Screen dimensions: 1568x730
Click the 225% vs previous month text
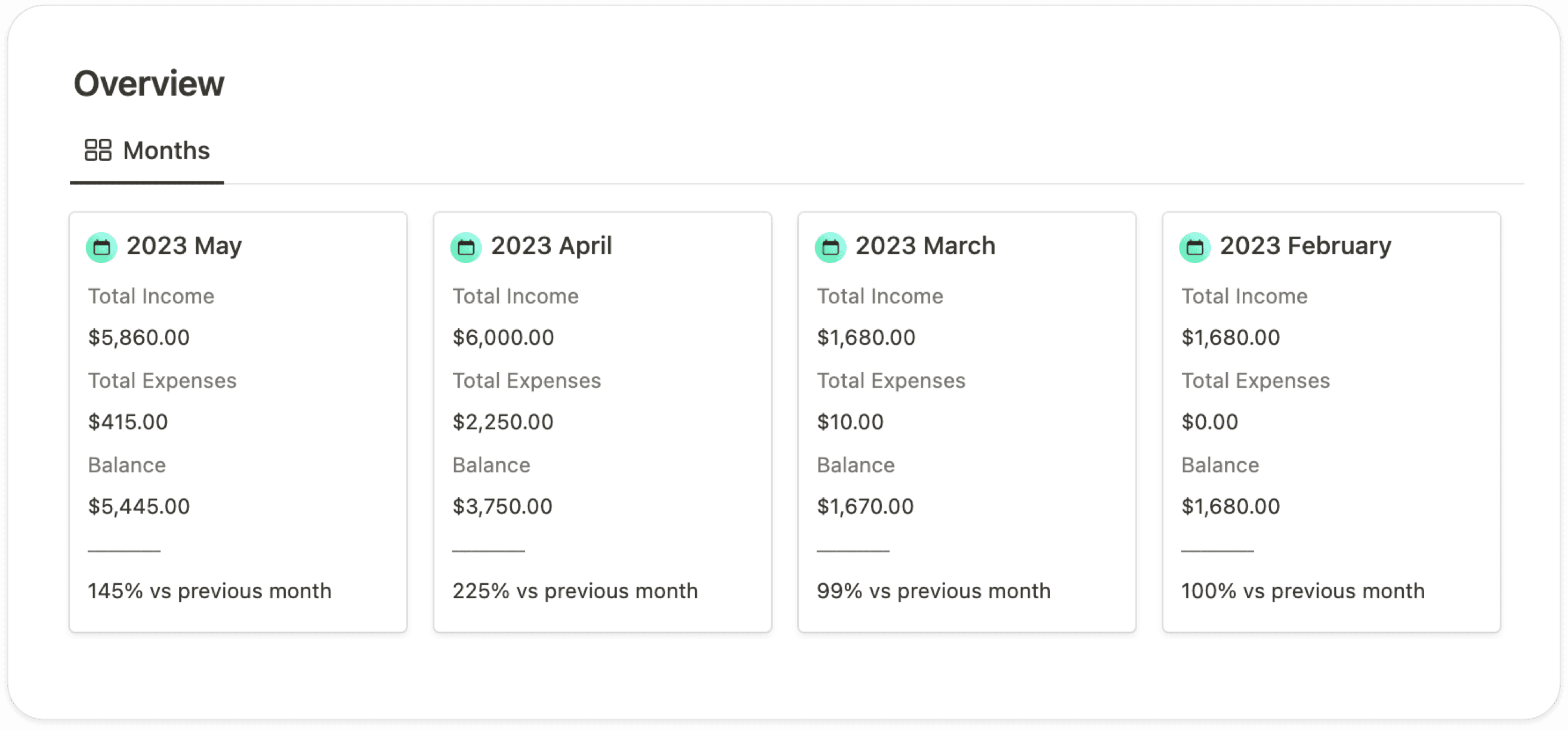coord(575,590)
